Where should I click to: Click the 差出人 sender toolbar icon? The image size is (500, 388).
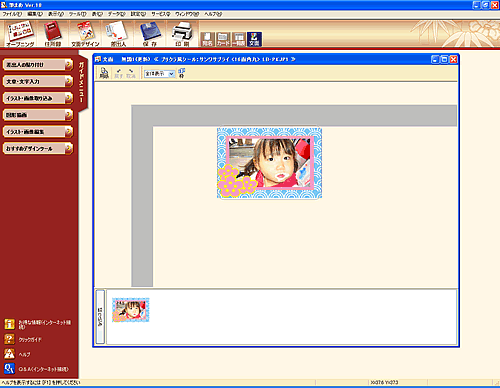pos(118,33)
